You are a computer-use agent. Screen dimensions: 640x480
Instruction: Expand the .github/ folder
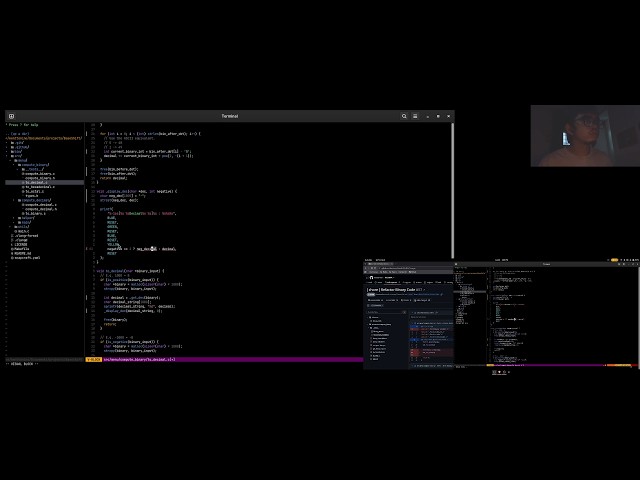(x=20, y=147)
